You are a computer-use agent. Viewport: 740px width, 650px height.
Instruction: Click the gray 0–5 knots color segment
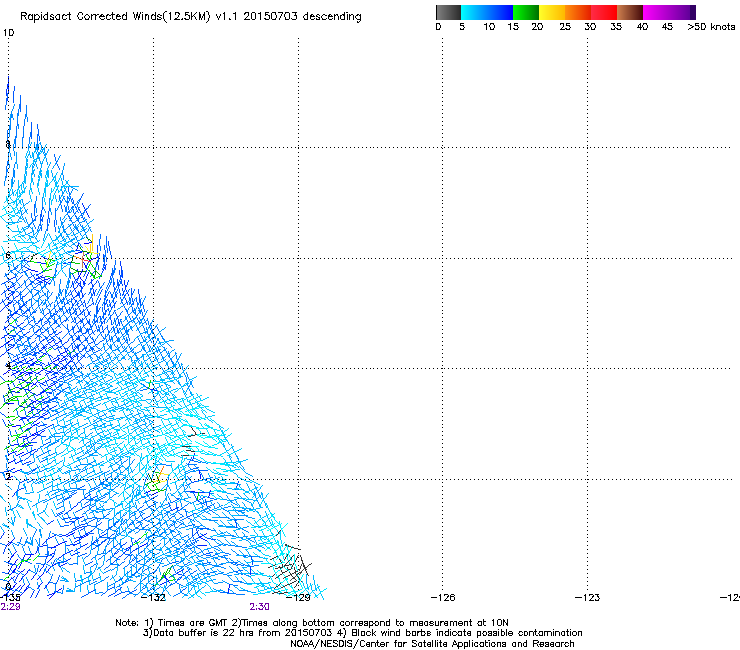(448, 12)
